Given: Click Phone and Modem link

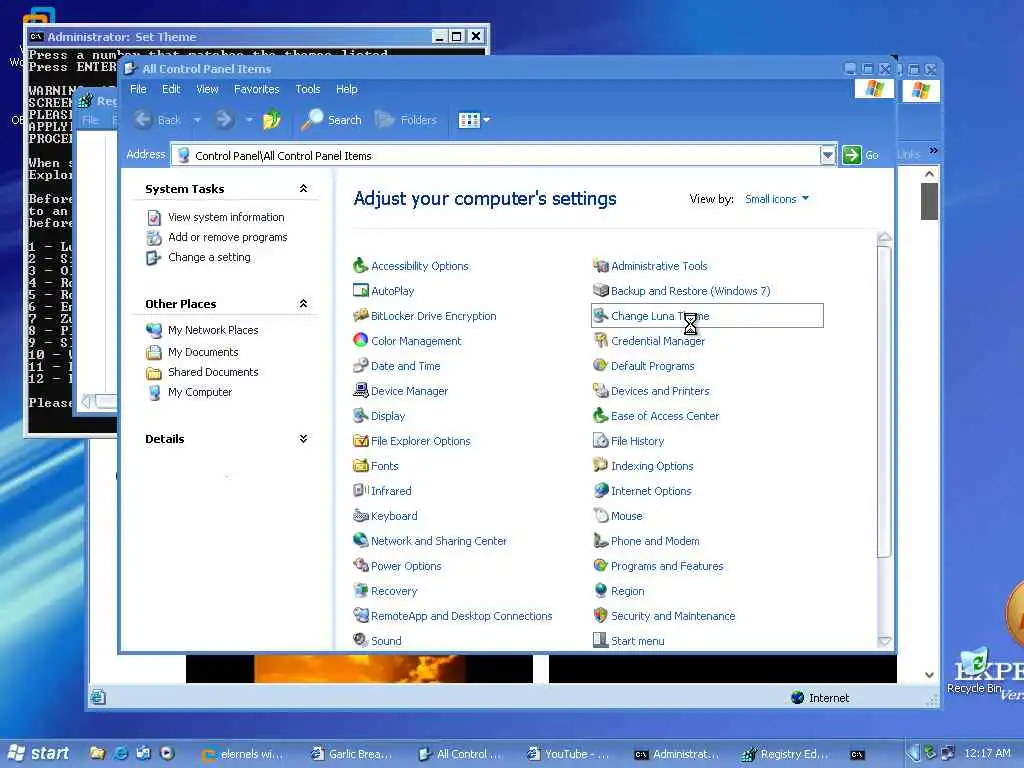Looking at the screenshot, I should tap(655, 541).
